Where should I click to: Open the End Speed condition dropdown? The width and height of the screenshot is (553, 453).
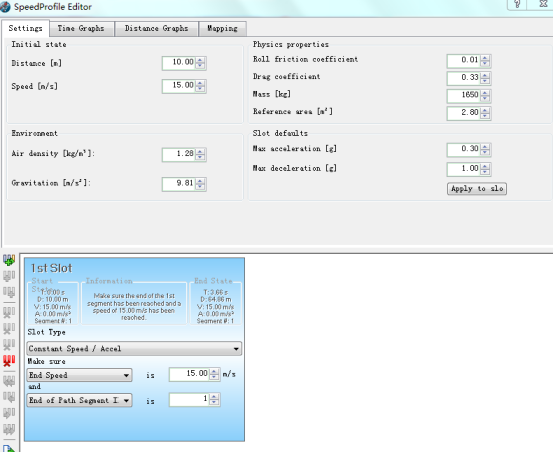[79, 375]
